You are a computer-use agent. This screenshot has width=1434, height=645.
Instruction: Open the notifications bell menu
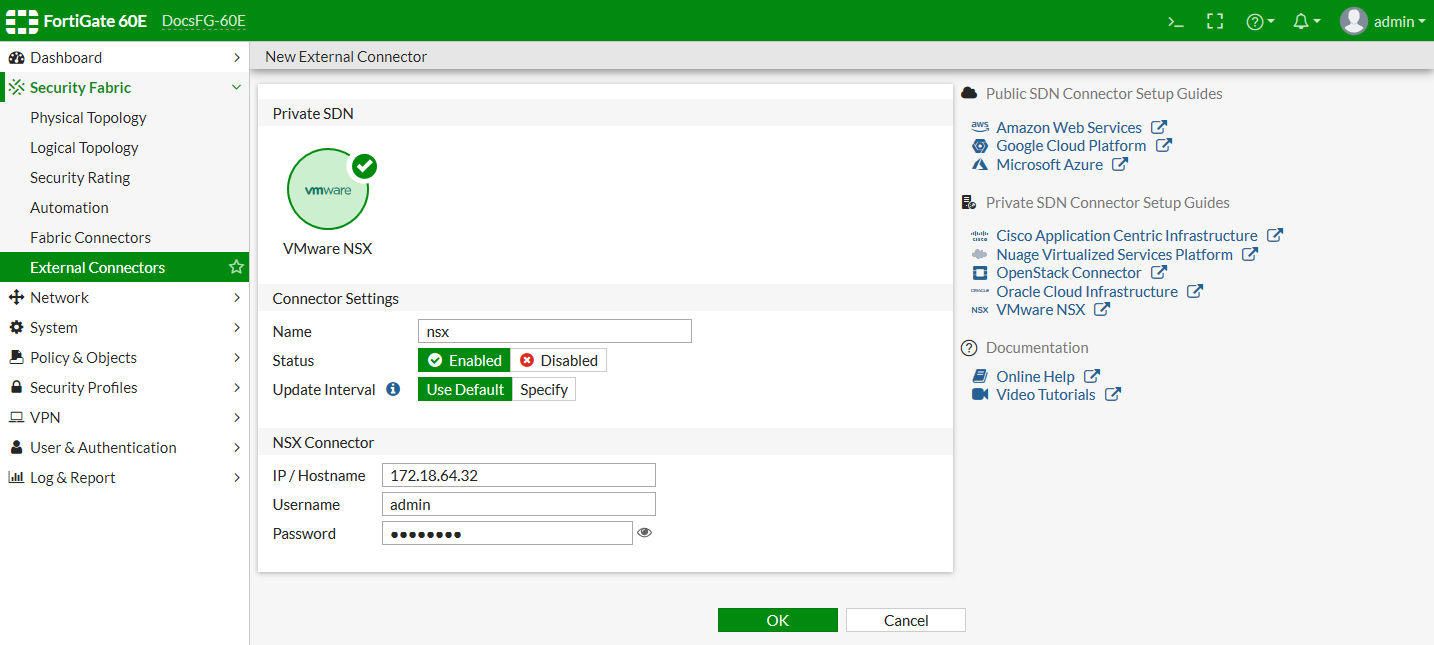coord(1307,21)
